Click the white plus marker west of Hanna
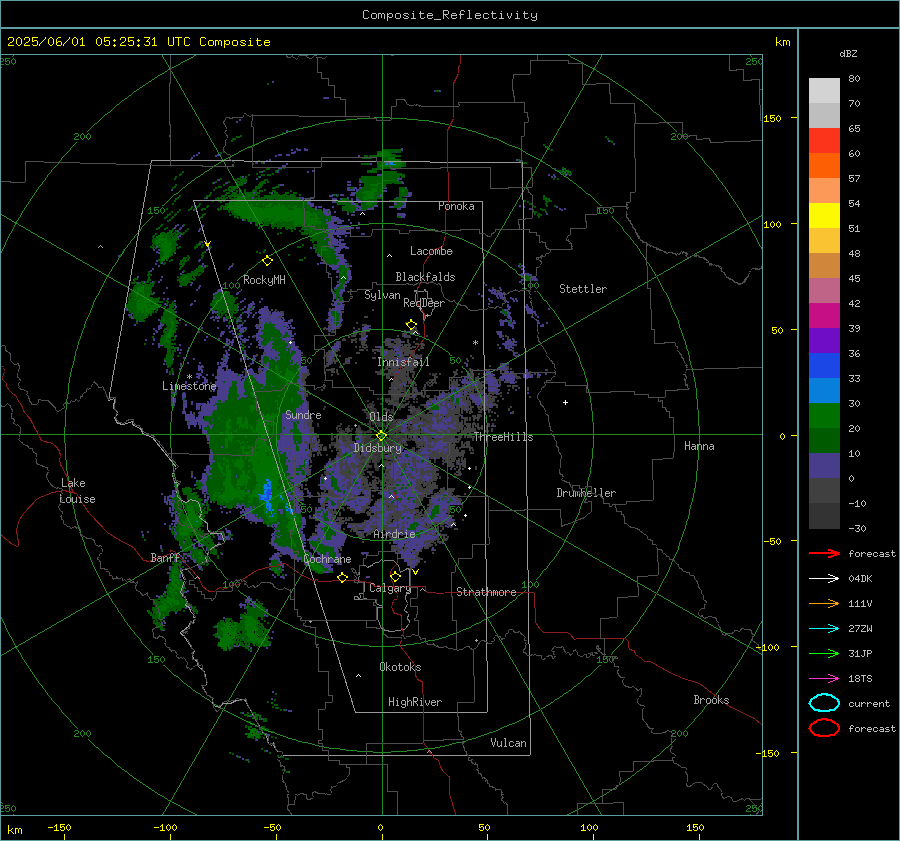This screenshot has width=900, height=841. (x=565, y=402)
